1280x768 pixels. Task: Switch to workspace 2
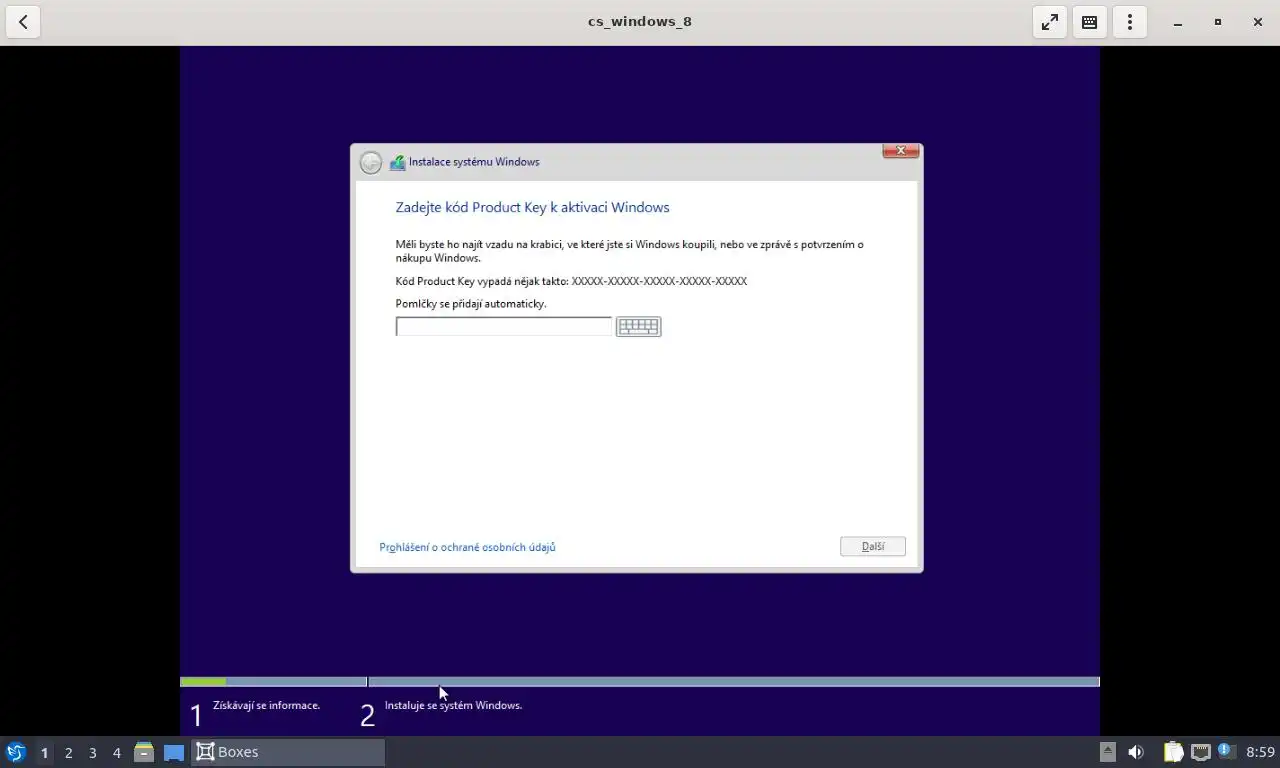click(68, 752)
